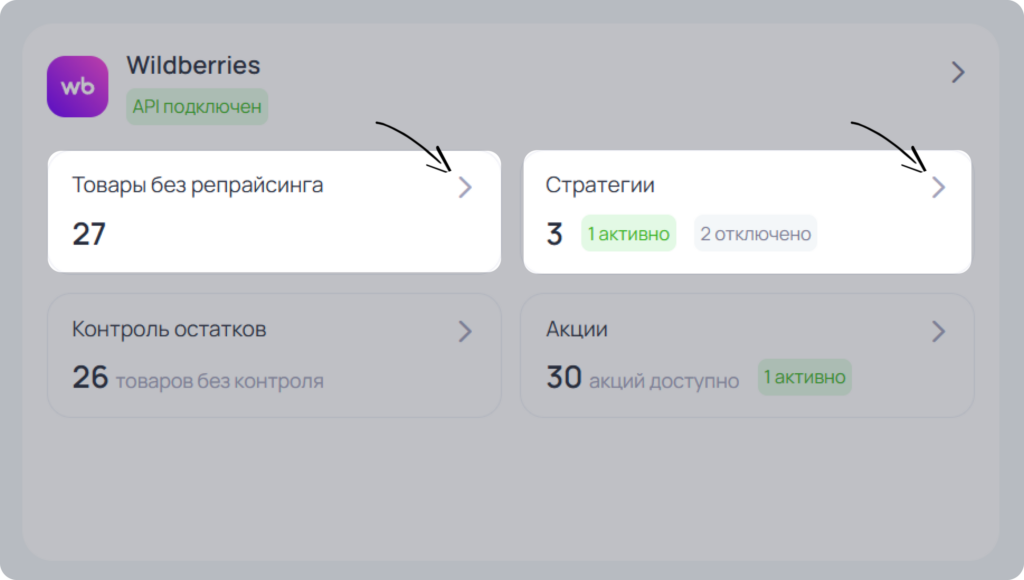Viewport: 1024px width, 580px height.
Task: Open Wildberries details via top-right chevron
Action: click(957, 72)
